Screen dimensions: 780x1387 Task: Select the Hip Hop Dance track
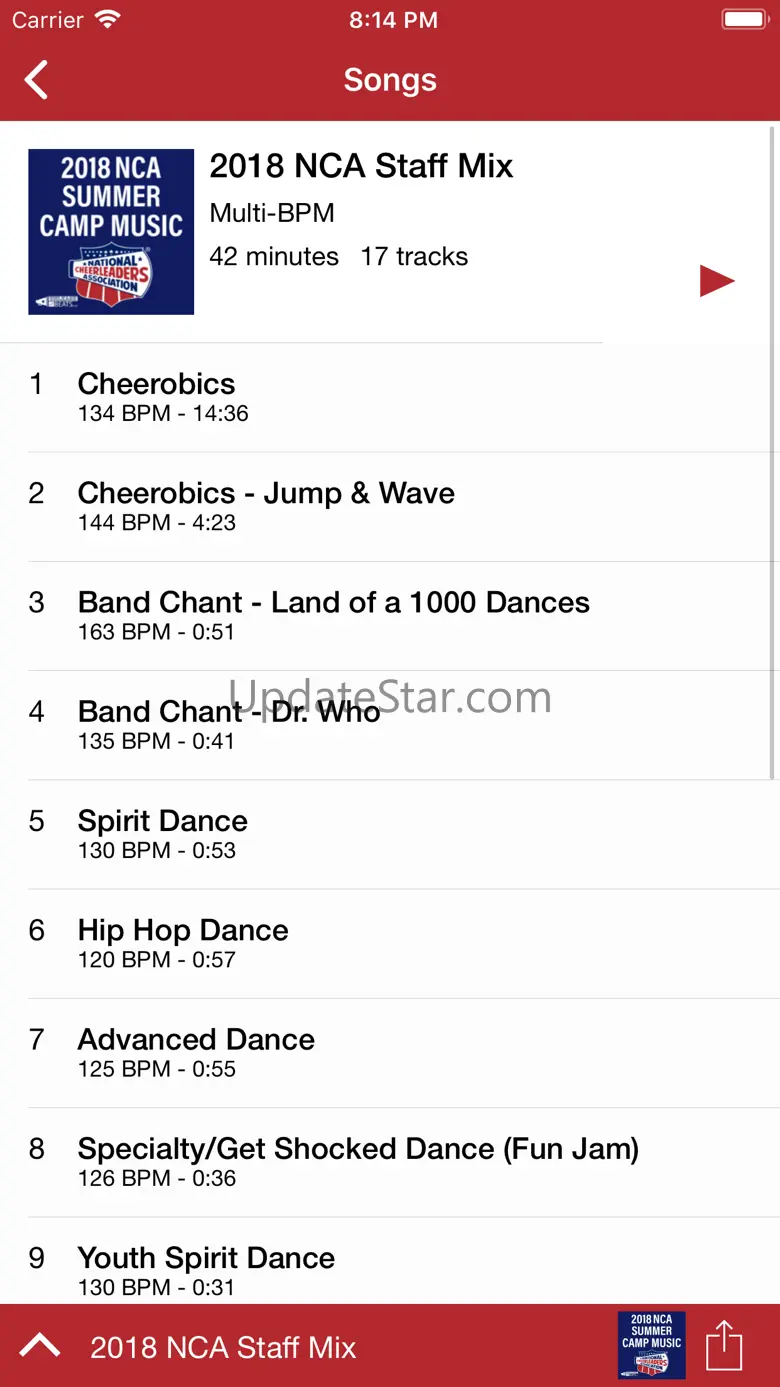point(183,942)
